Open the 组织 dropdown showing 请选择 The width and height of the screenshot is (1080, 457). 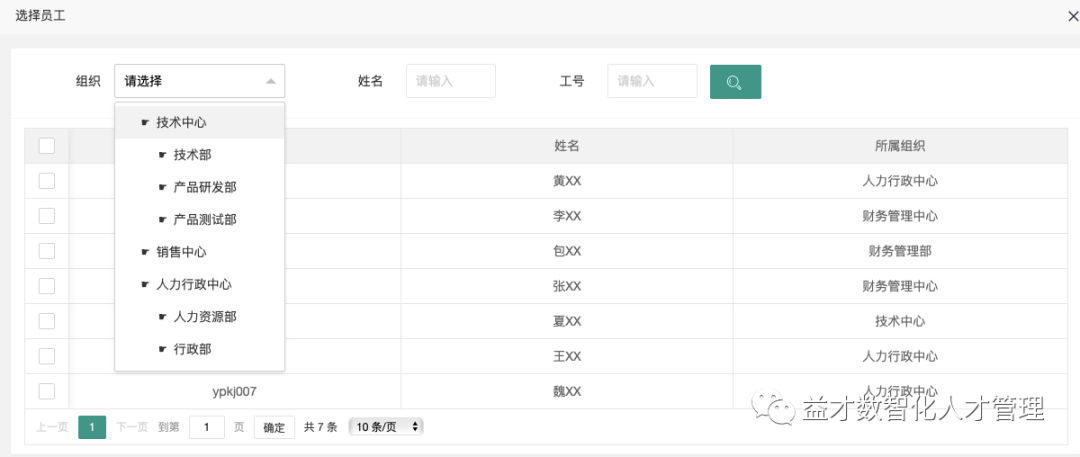point(200,81)
